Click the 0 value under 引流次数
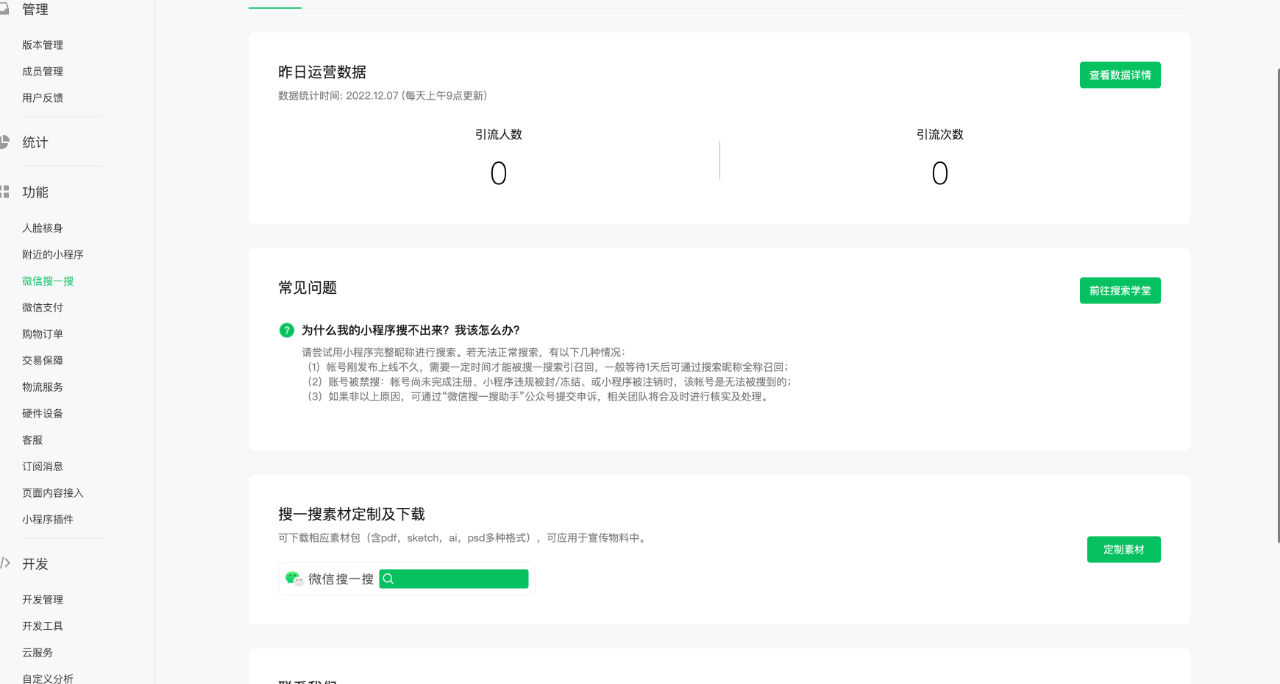The width and height of the screenshot is (1280, 684). (940, 174)
